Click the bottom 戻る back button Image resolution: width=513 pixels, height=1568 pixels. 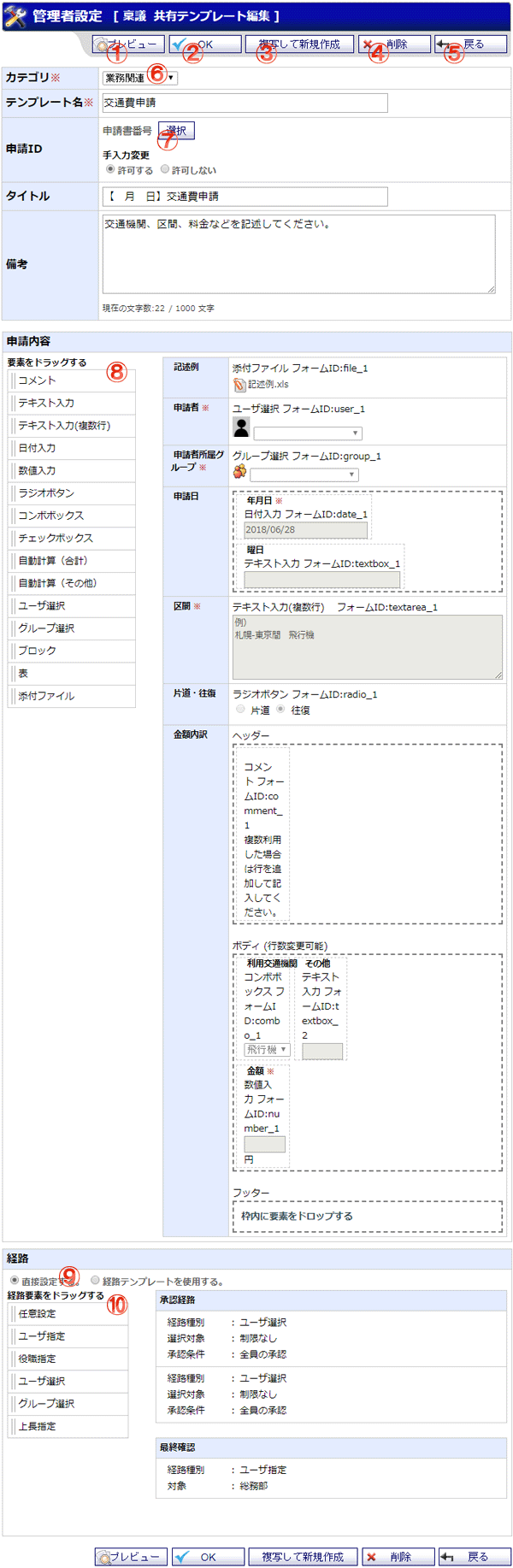(x=475, y=1557)
